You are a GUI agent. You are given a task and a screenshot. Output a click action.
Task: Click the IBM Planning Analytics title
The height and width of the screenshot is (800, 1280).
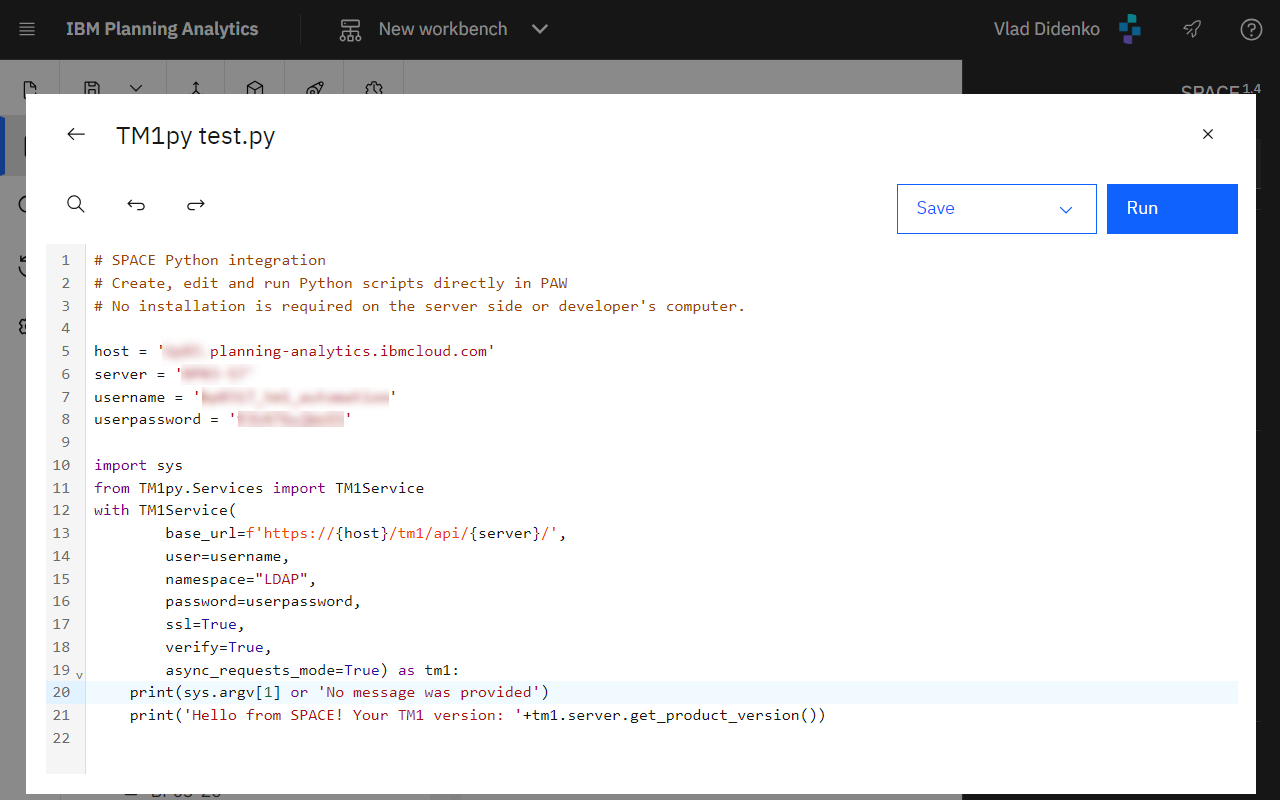pyautogui.click(x=162, y=29)
